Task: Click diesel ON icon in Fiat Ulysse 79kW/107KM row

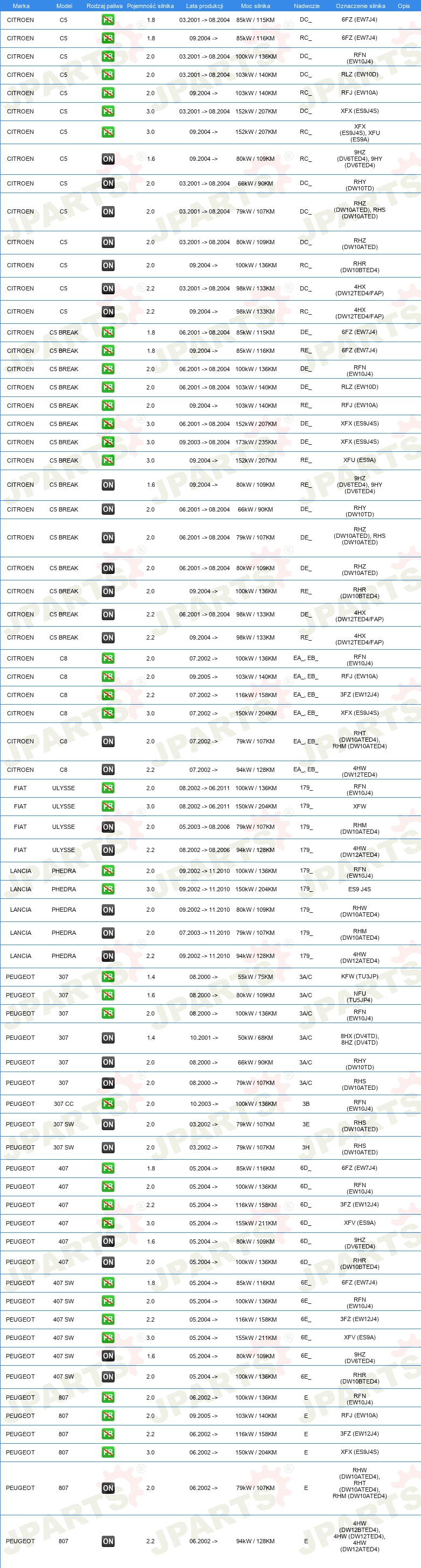Action: click(108, 827)
